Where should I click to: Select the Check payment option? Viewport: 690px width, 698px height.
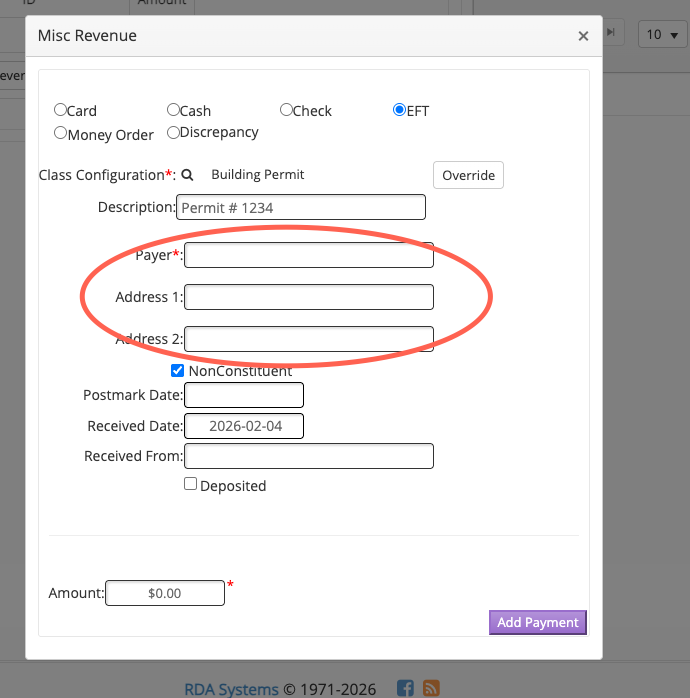286,110
